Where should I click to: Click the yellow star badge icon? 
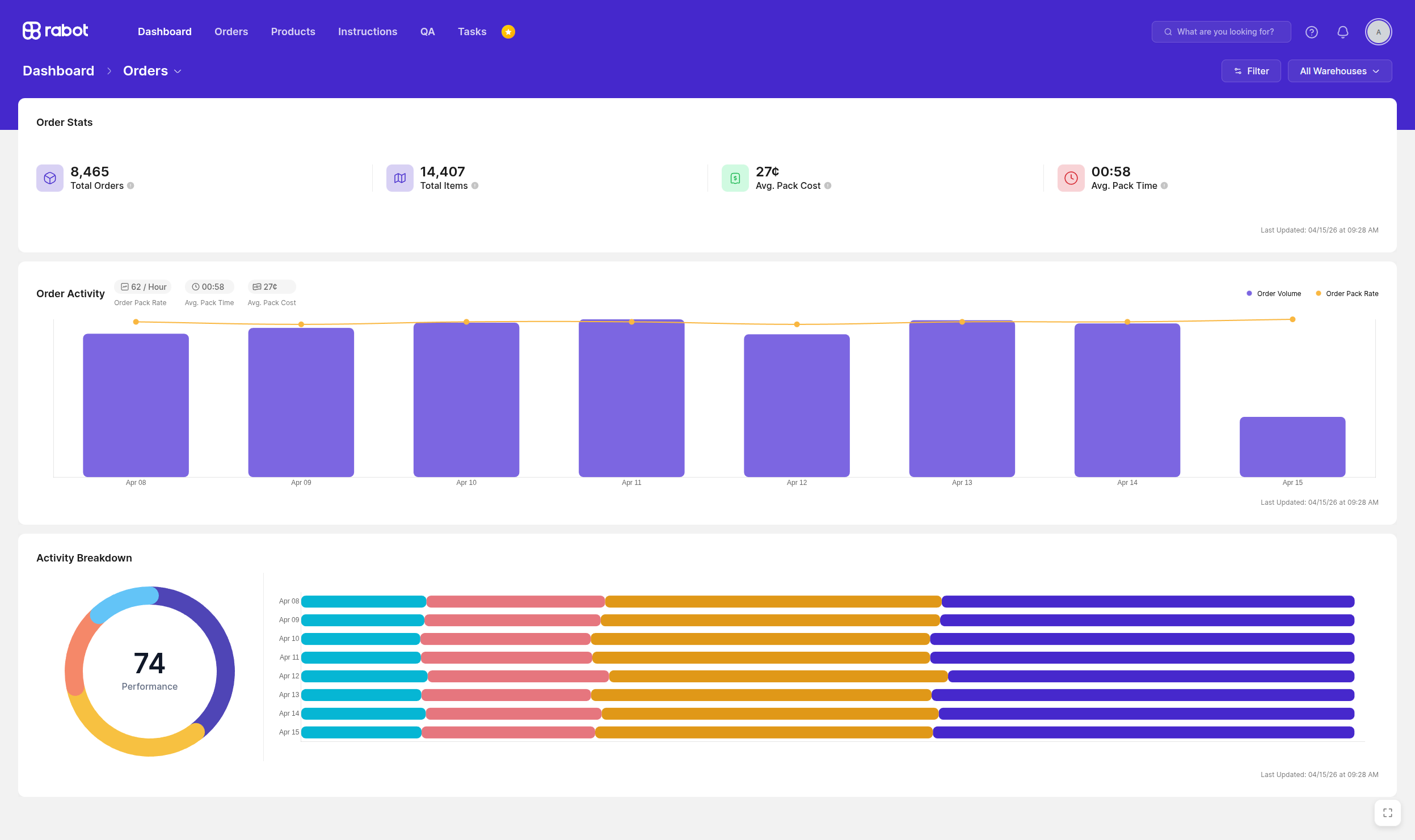pos(508,32)
